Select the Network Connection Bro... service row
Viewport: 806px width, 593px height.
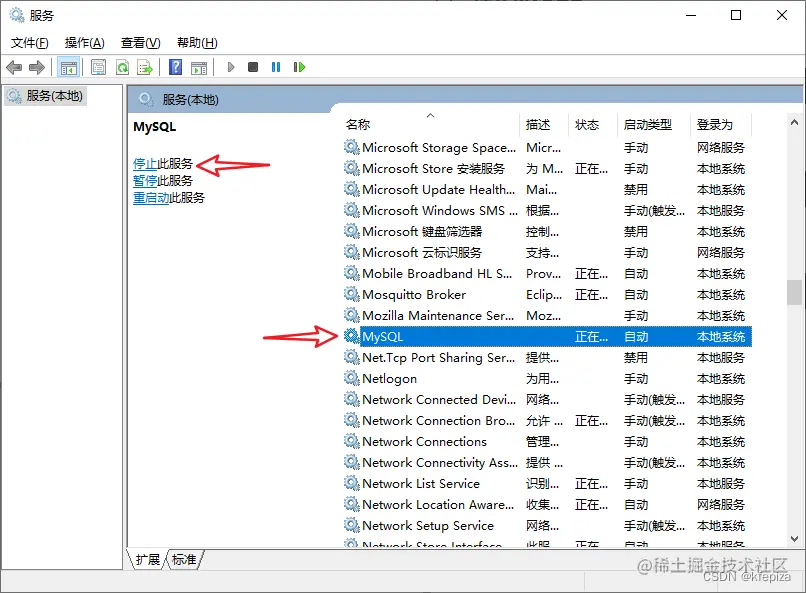click(x=546, y=420)
